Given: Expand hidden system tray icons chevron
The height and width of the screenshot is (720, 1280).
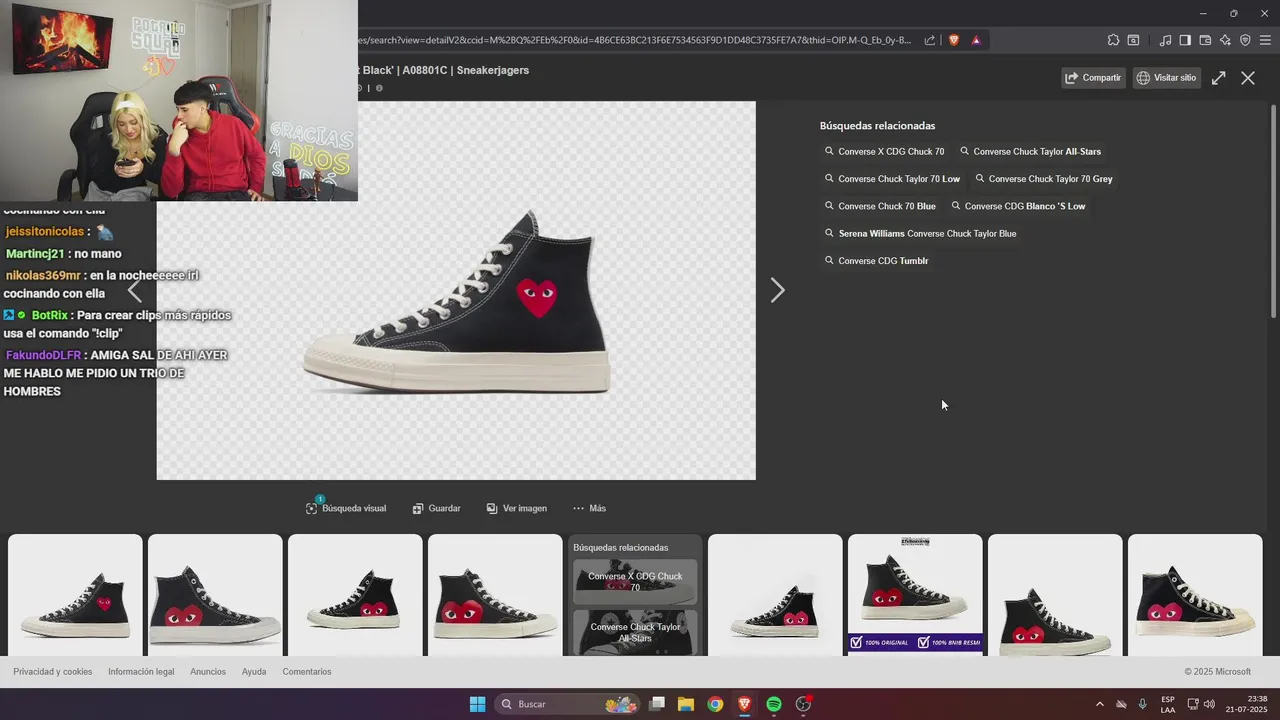Looking at the screenshot, I should [1100, 704].
